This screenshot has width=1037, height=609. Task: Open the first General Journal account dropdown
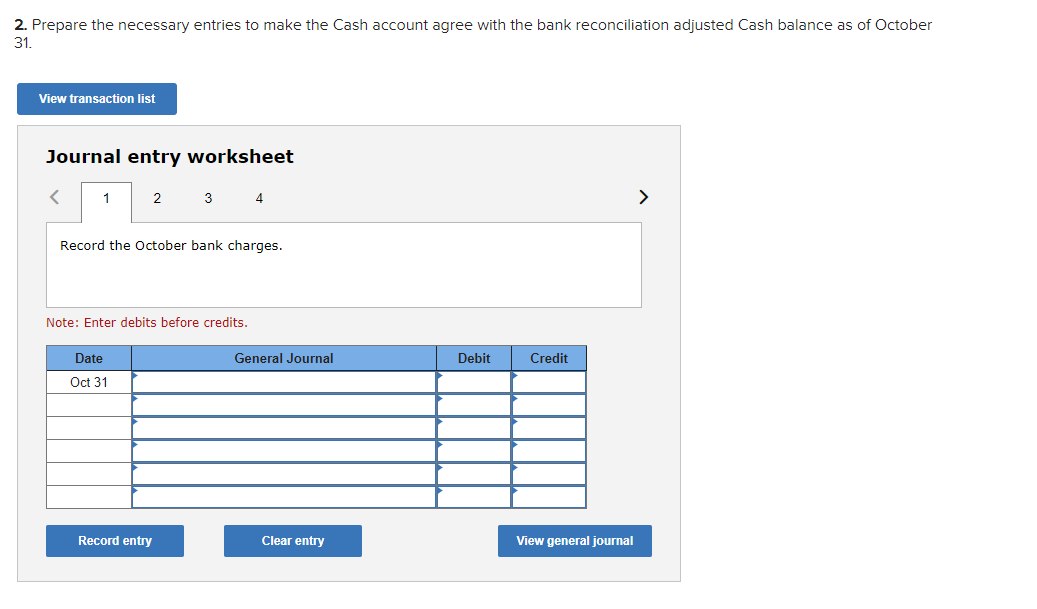tap(283, 381)
